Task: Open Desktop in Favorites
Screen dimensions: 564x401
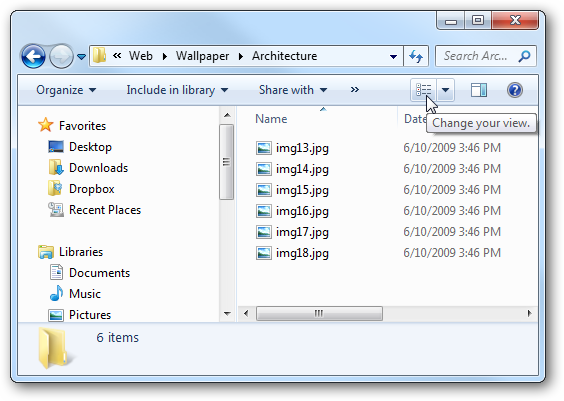Action: tap(90, 147)
